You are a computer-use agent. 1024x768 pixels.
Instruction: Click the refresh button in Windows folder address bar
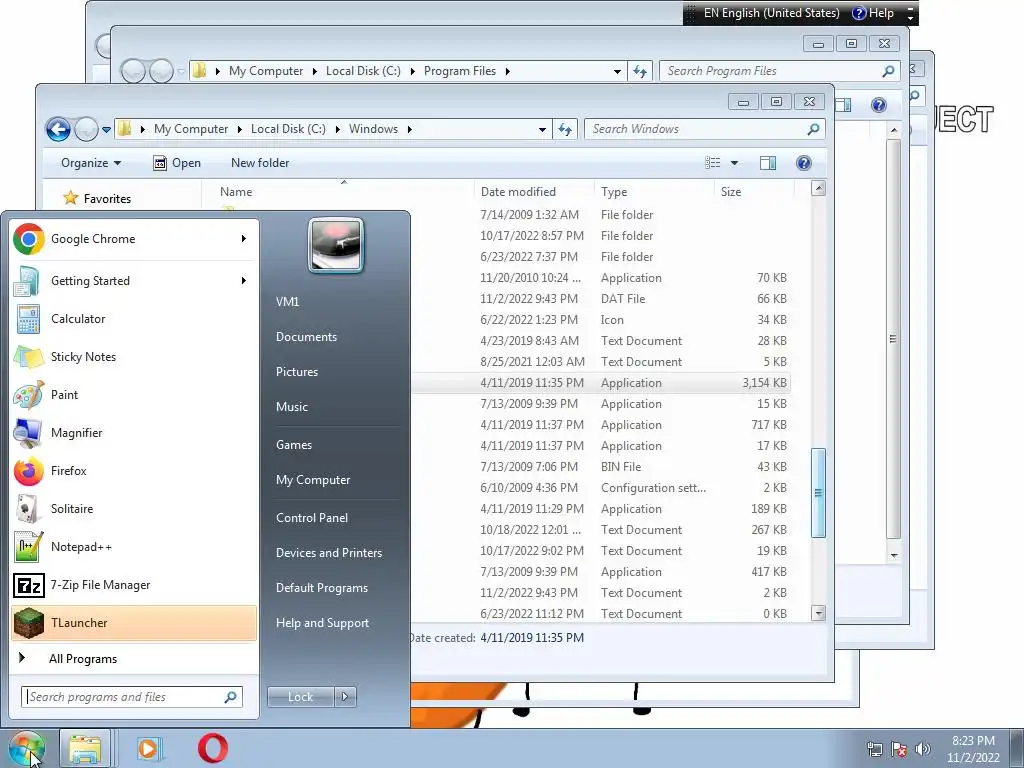[x=565, y=129]
